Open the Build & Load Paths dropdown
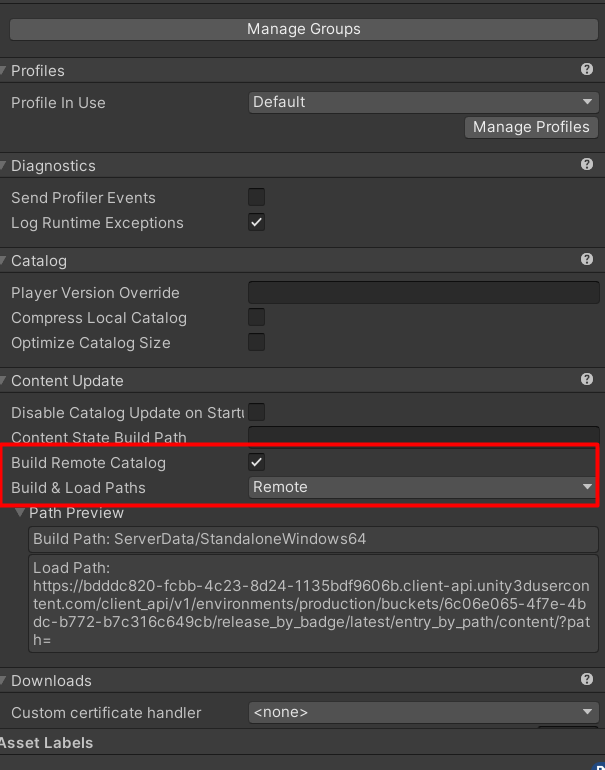The height and width of the screenshot is (770, 605). [423, 487]
